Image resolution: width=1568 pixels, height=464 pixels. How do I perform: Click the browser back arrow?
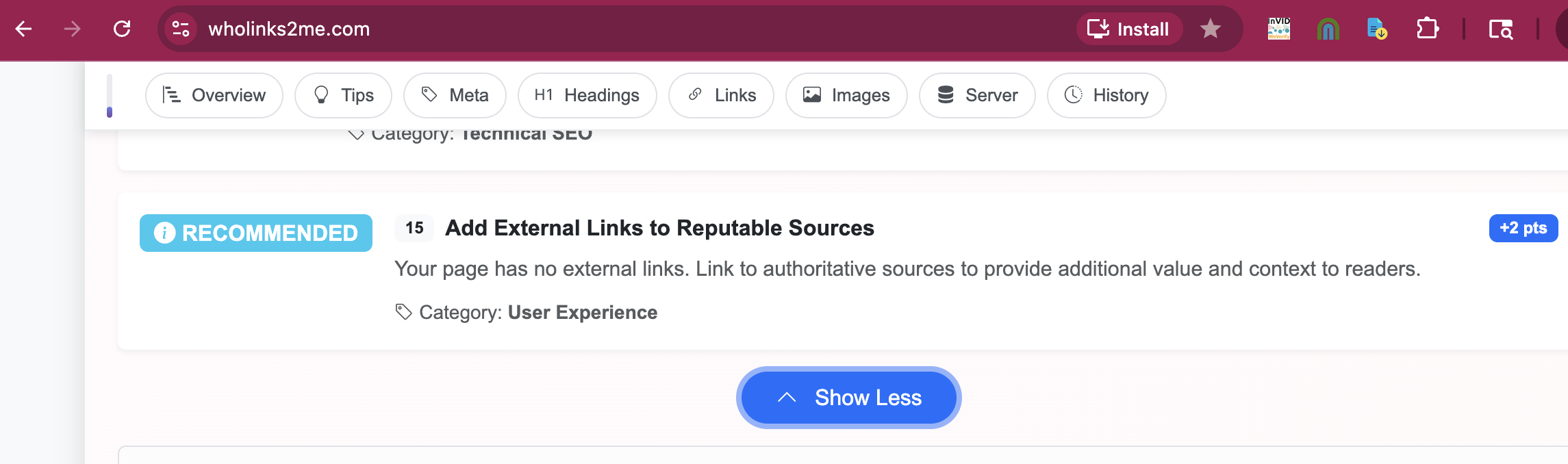pos(24,29)
